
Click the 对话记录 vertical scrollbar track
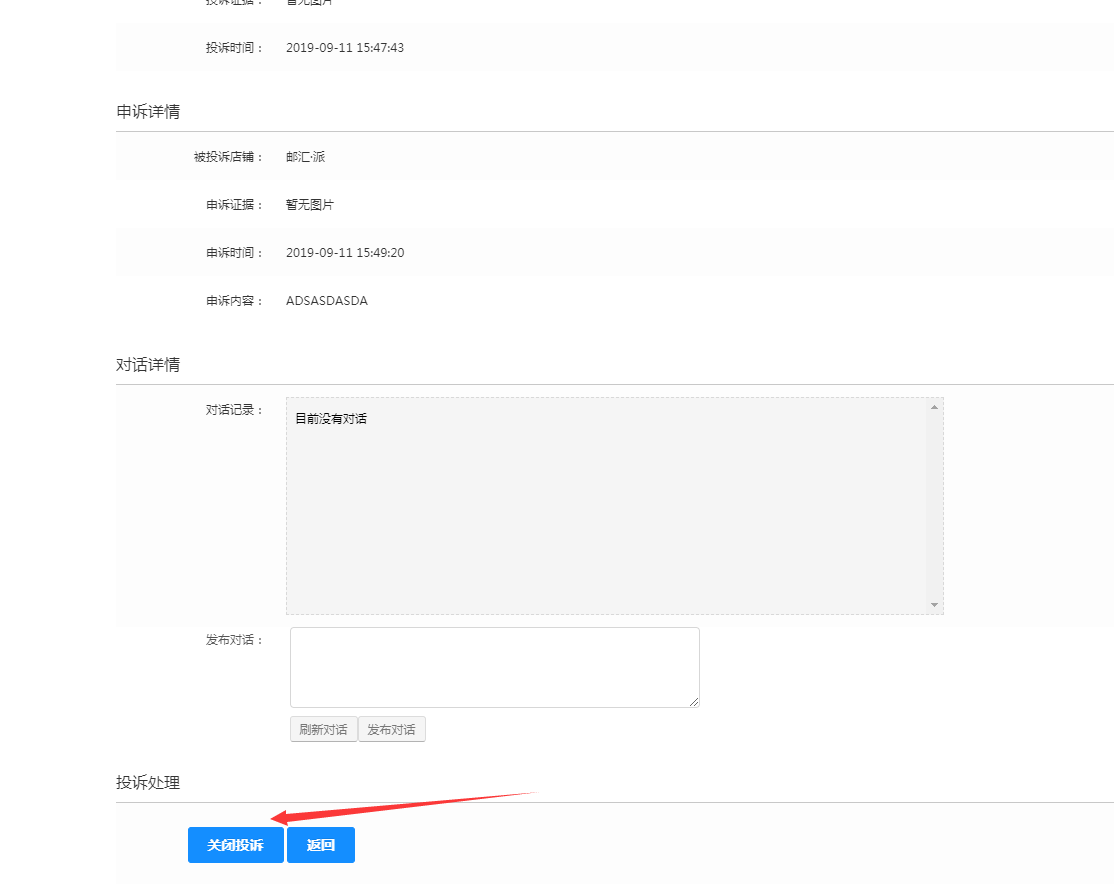[x=934, y=505]
